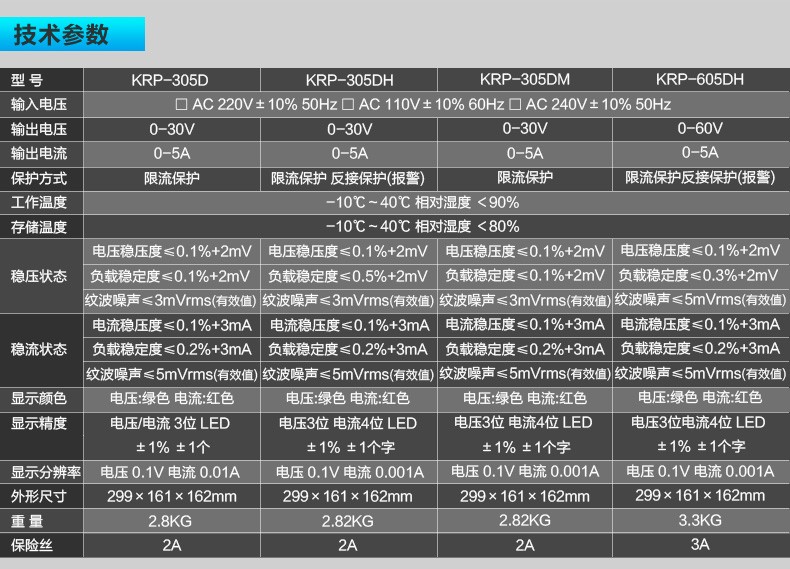The image size is (790, 569).
Task: Click 2A fuse cell under KRP-305DM
Action: point(524,545)
